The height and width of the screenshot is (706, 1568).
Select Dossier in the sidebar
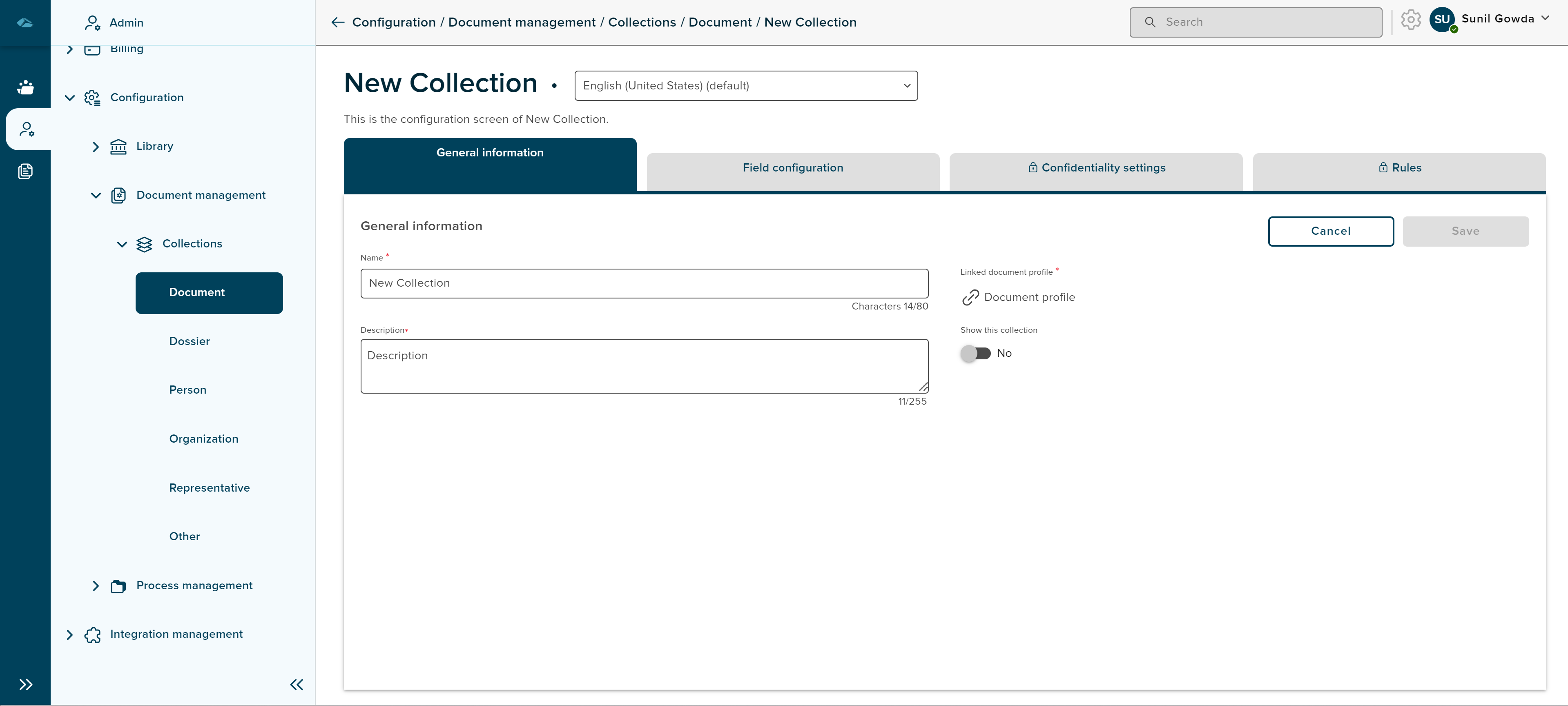tap(189, 341)
